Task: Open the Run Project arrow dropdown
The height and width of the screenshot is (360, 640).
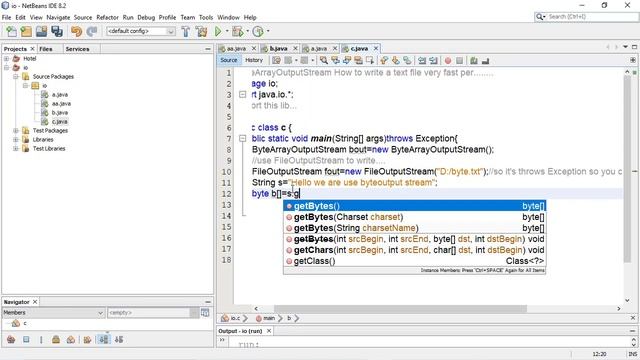Action: point(227,31)
